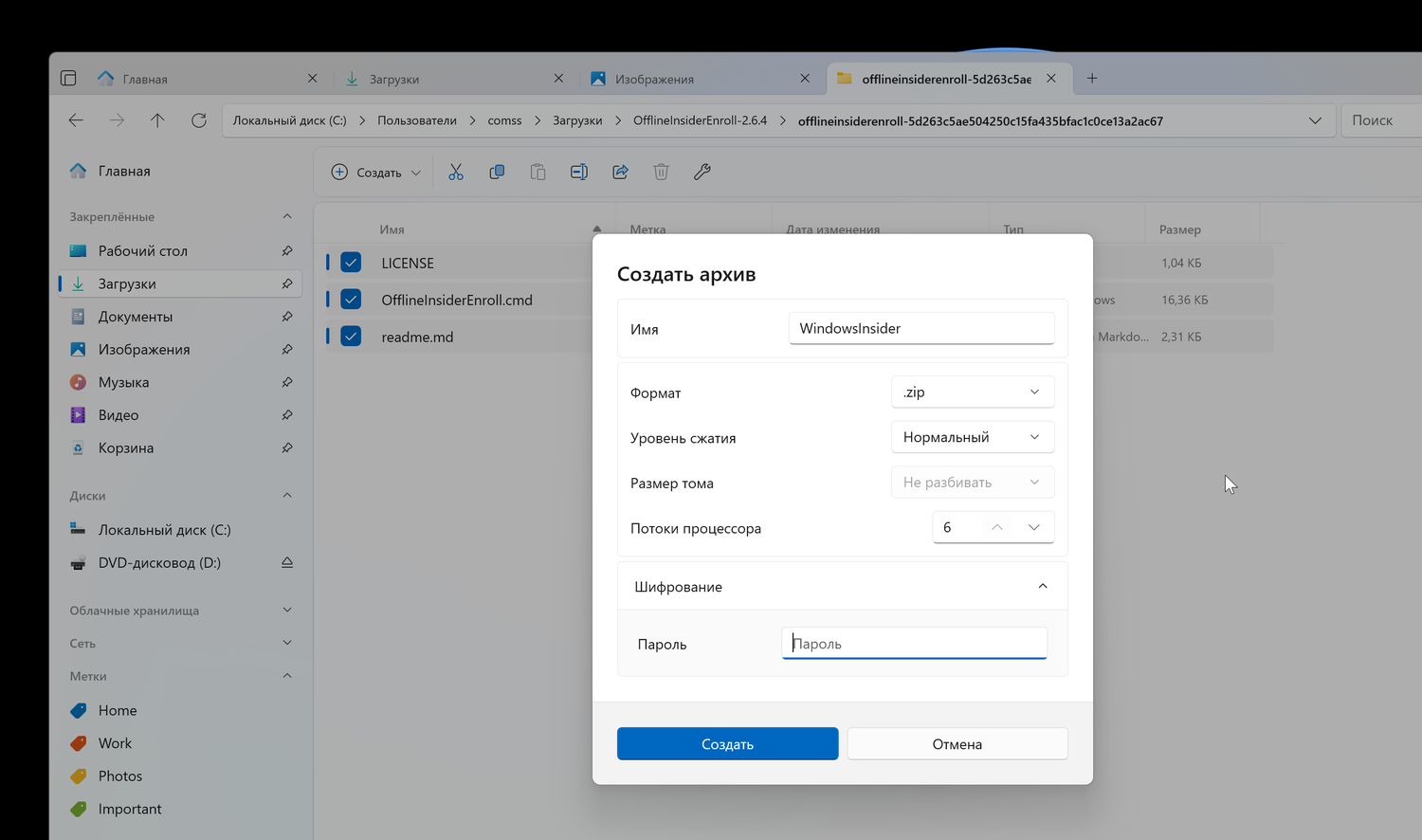Uncheck the readme.md checkbox

point(351,337)
